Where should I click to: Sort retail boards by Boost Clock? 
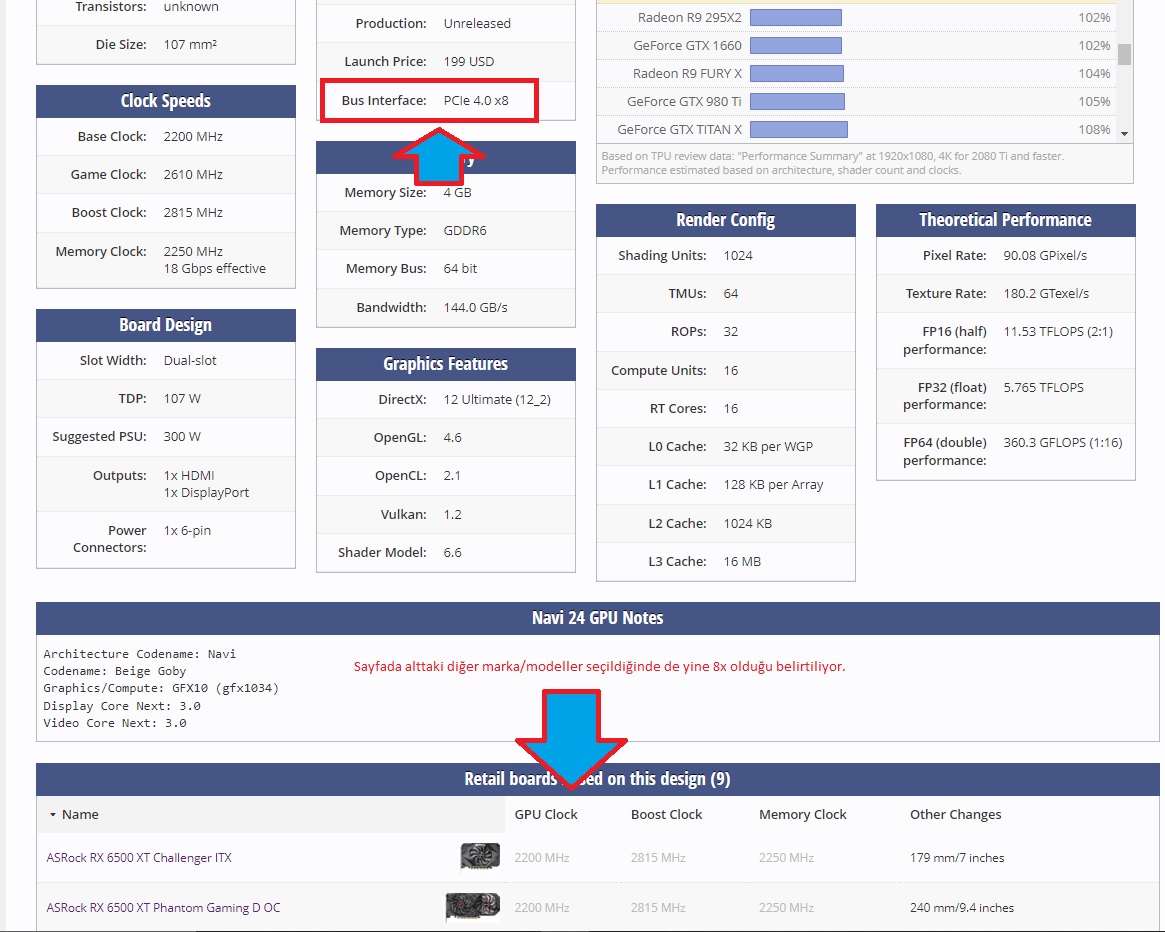click(666, 815)
